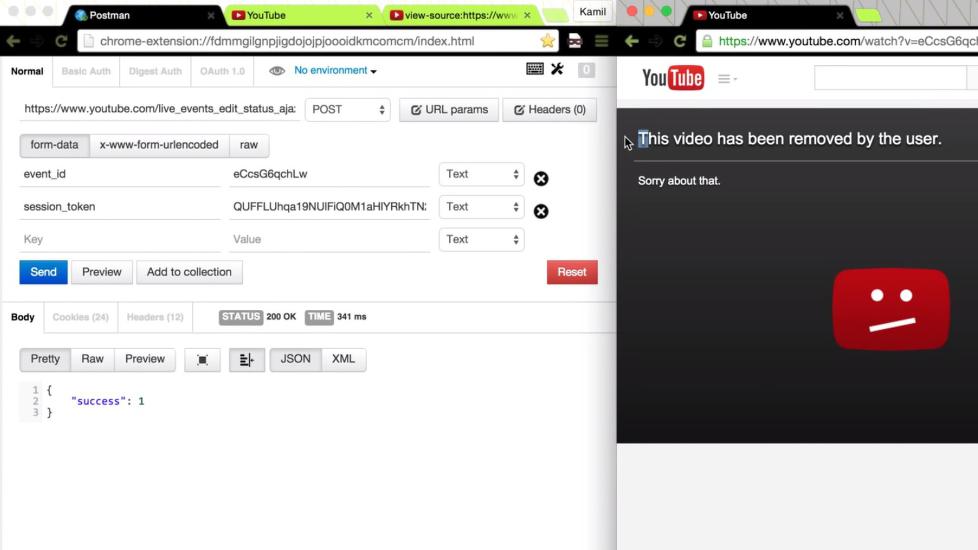Screen dimensions: 978x550
Task: Click the red Reset button
Action: click(x=572, y=273)
